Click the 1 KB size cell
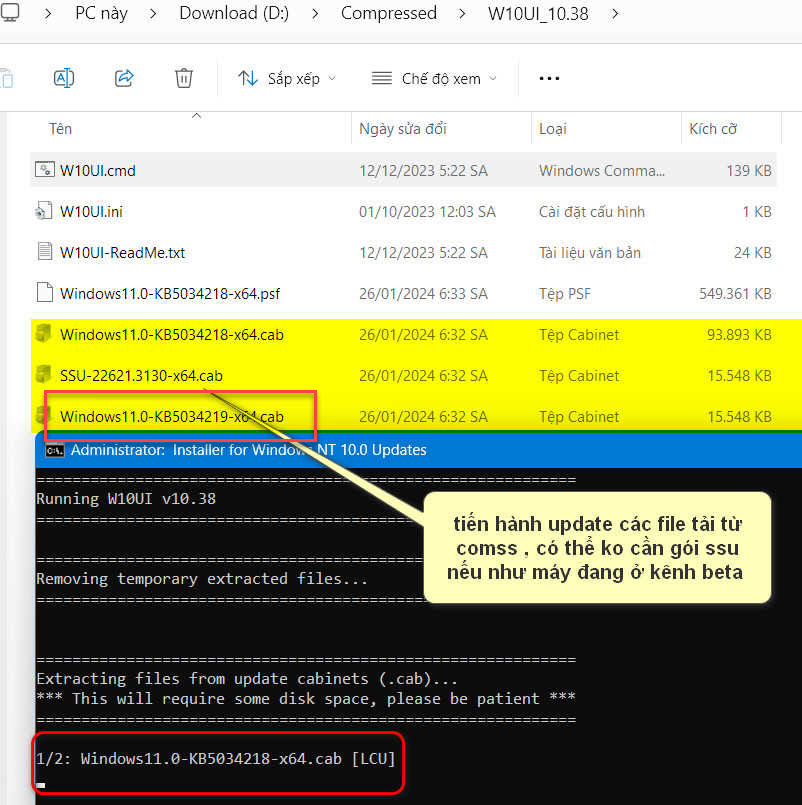 coord(757,212)
